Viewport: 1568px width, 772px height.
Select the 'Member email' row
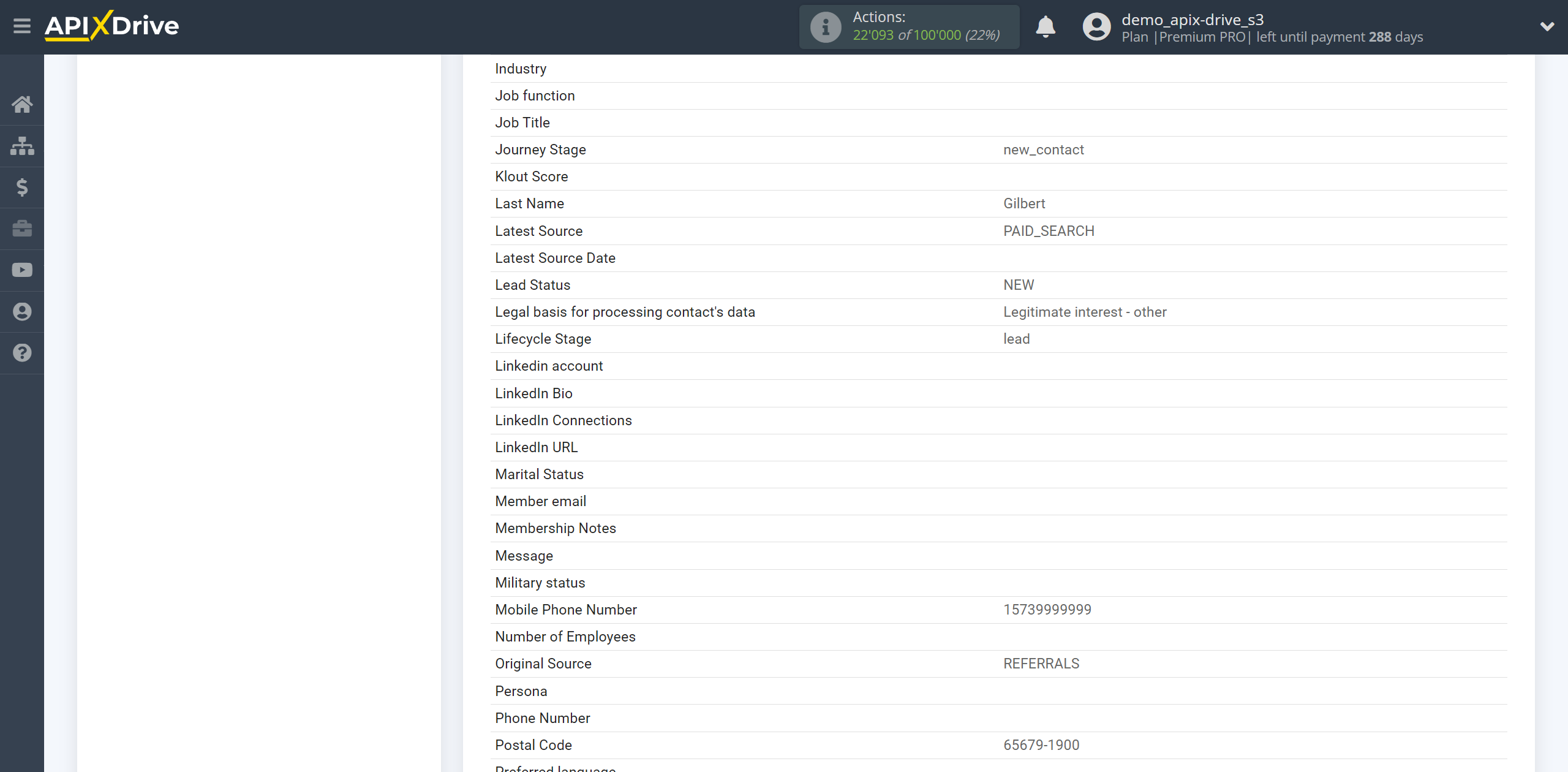[x=998, y=501]
